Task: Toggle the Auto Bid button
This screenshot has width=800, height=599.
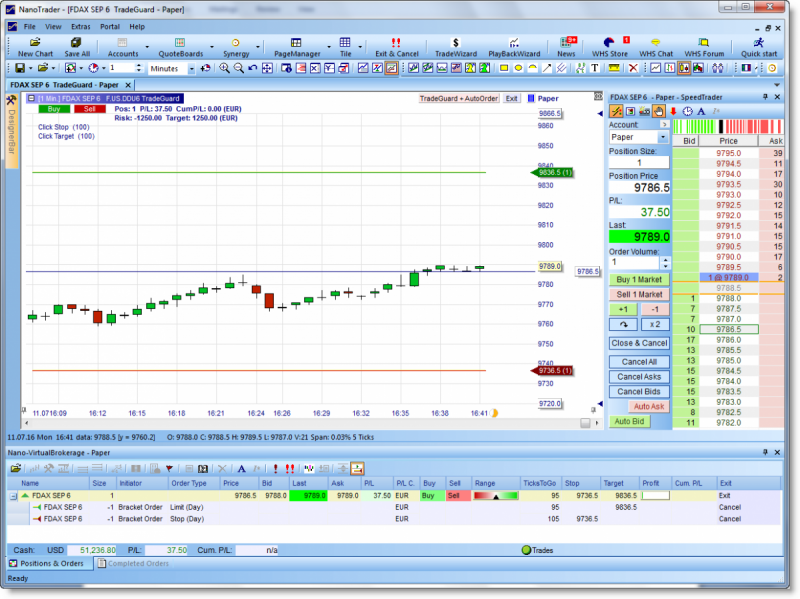Action: [628, 422]
